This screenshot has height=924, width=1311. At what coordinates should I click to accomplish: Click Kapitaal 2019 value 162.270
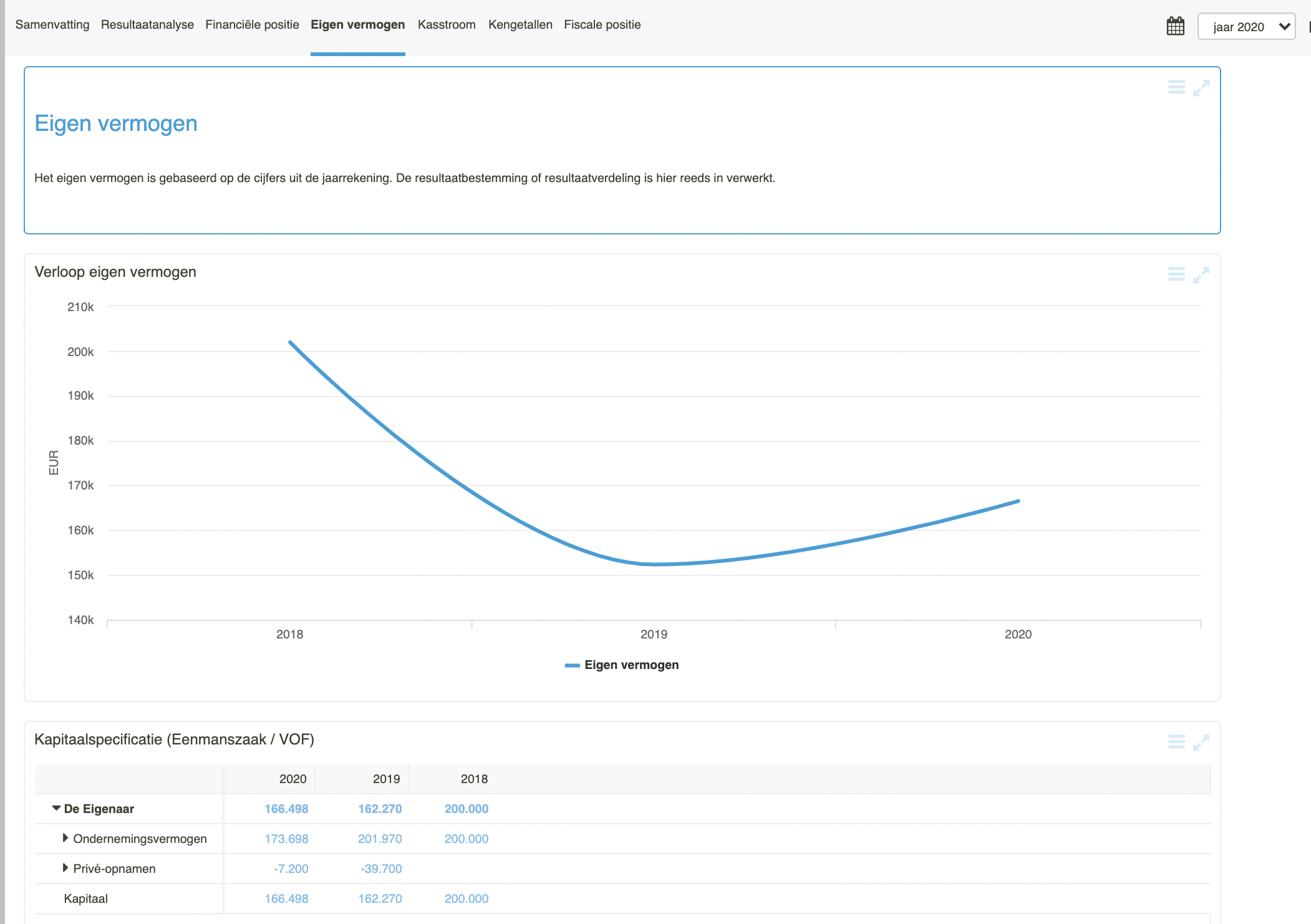point(380,899)
